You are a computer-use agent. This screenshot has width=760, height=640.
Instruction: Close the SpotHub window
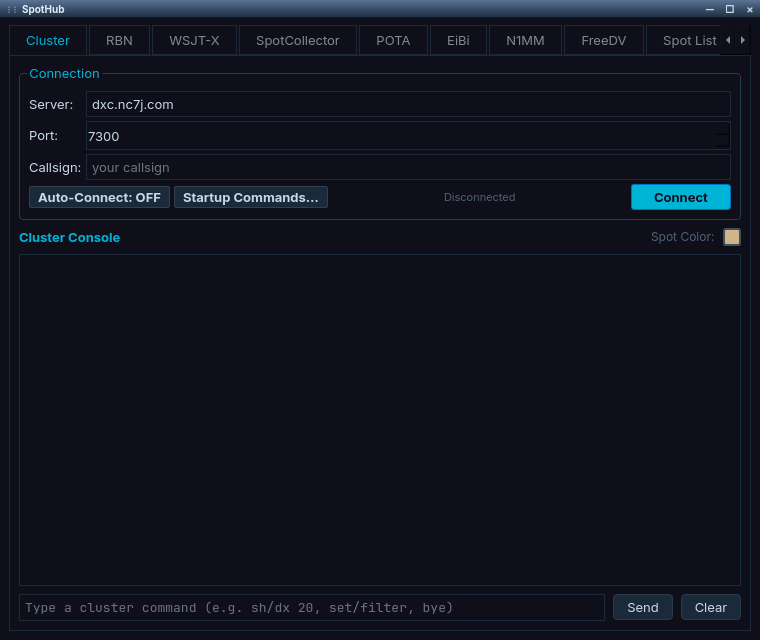coord(749,9)
